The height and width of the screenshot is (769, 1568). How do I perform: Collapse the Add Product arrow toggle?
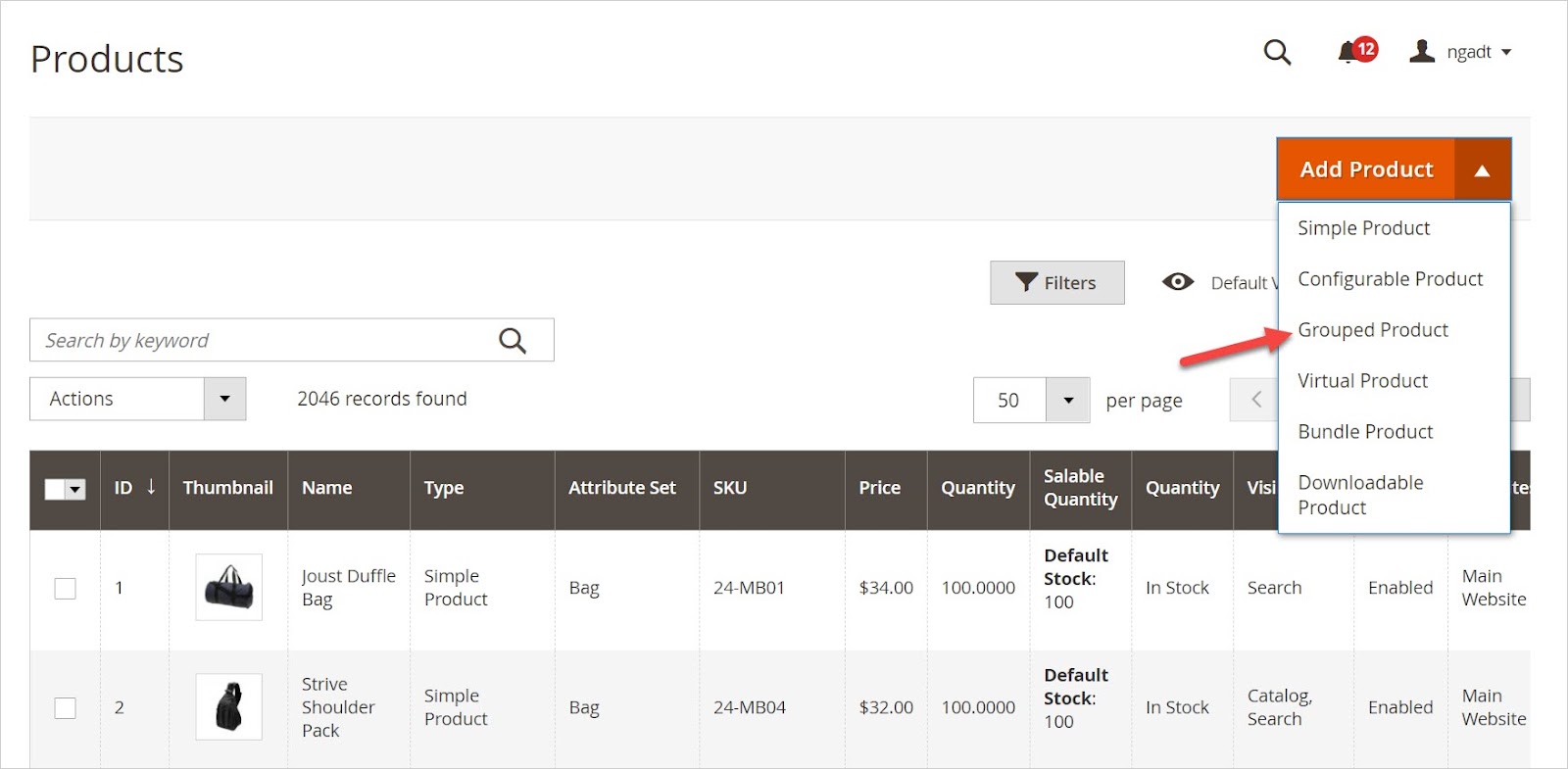click(1482, 170)
